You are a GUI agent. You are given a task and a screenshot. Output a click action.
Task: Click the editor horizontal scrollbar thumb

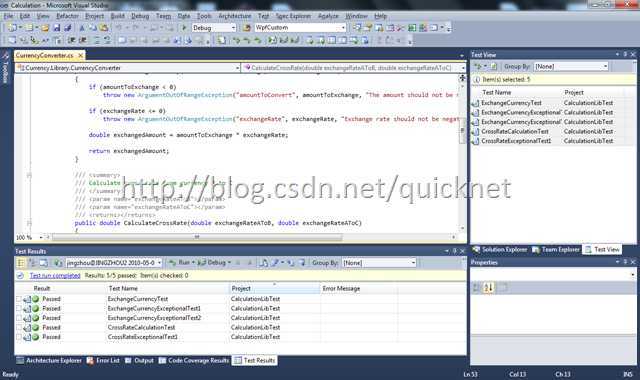197,237
